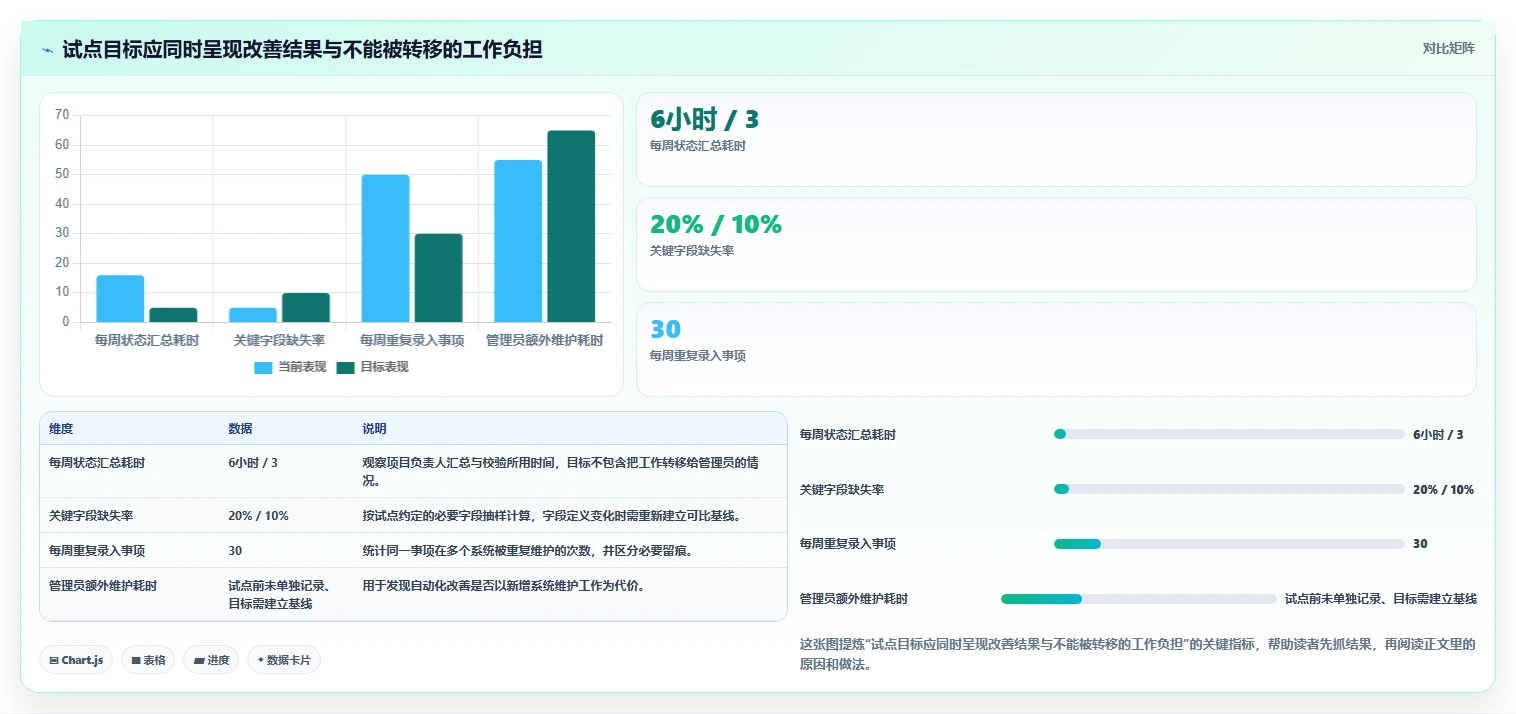Click the 管理员额外维护耗时 progress bar
This screenshot has width=1516, height=714.
[x=1139, y=599]
